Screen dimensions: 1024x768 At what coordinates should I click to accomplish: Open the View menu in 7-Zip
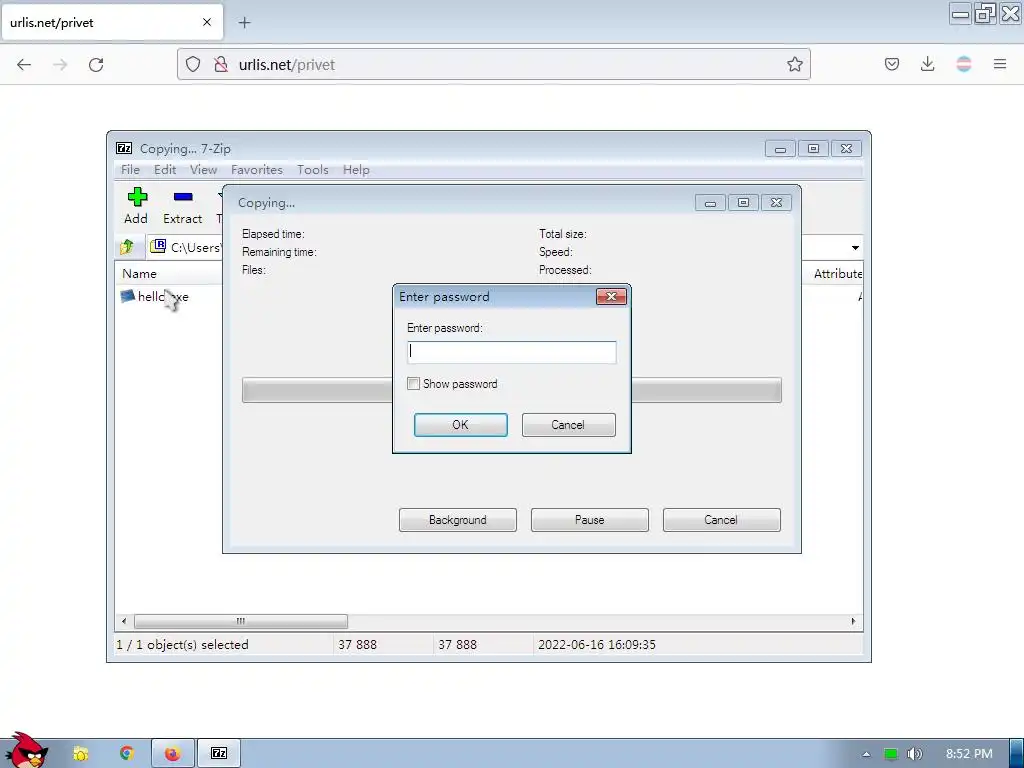click(x=203, y=170)
